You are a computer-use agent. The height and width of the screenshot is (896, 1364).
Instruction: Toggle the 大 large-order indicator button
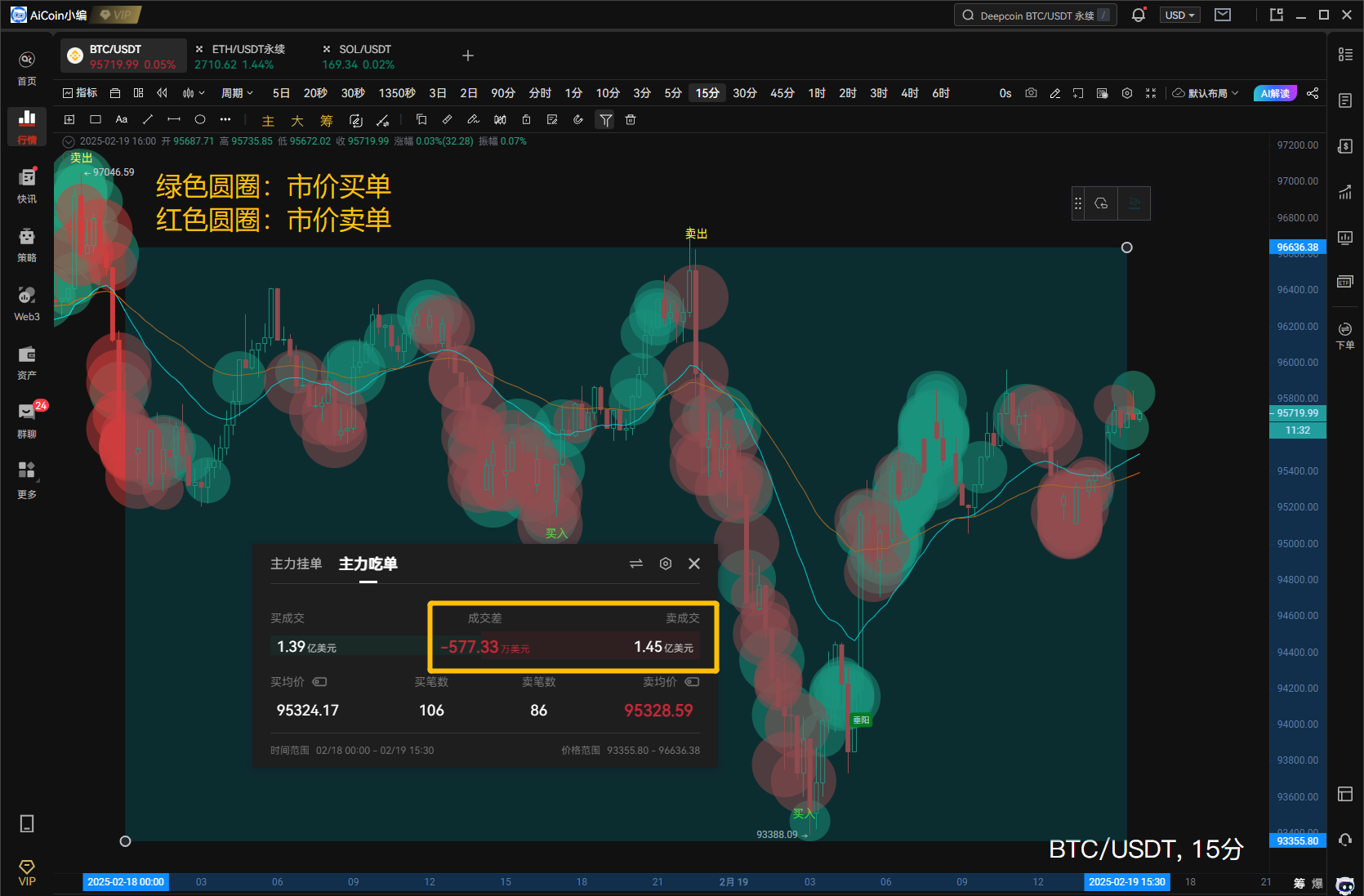point(297,121)
